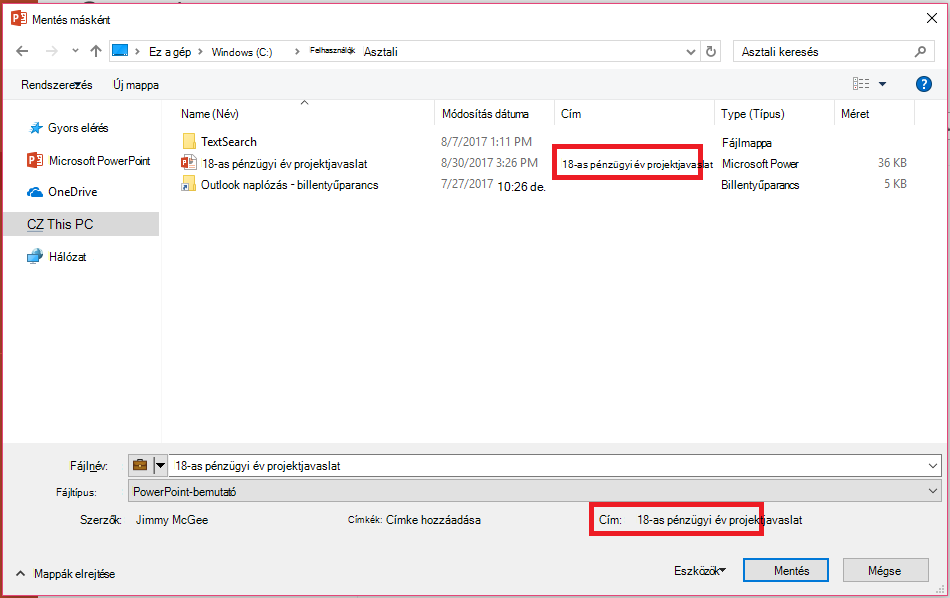The width and height of the screenshot is (950, 598).
Task: Go up one folder level
Action: click(x=96, y=51)
